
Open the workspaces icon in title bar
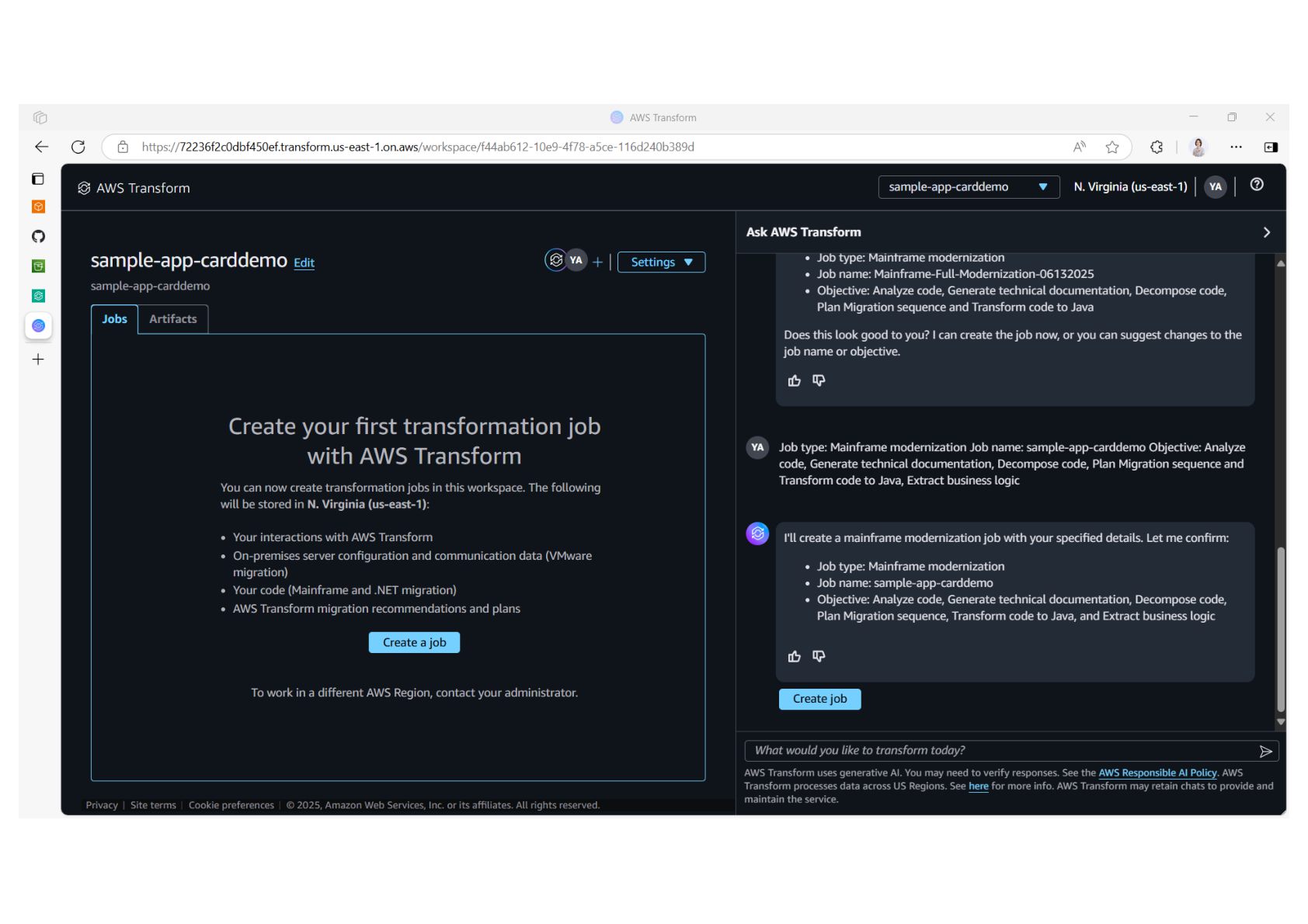[40, 117]
